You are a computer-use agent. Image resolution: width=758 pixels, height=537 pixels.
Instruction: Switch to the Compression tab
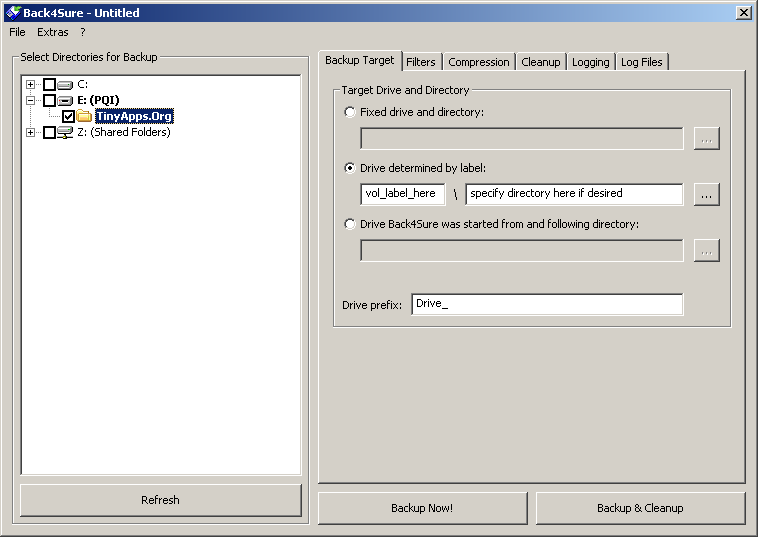pyautogui.click(x=478, y=62)
